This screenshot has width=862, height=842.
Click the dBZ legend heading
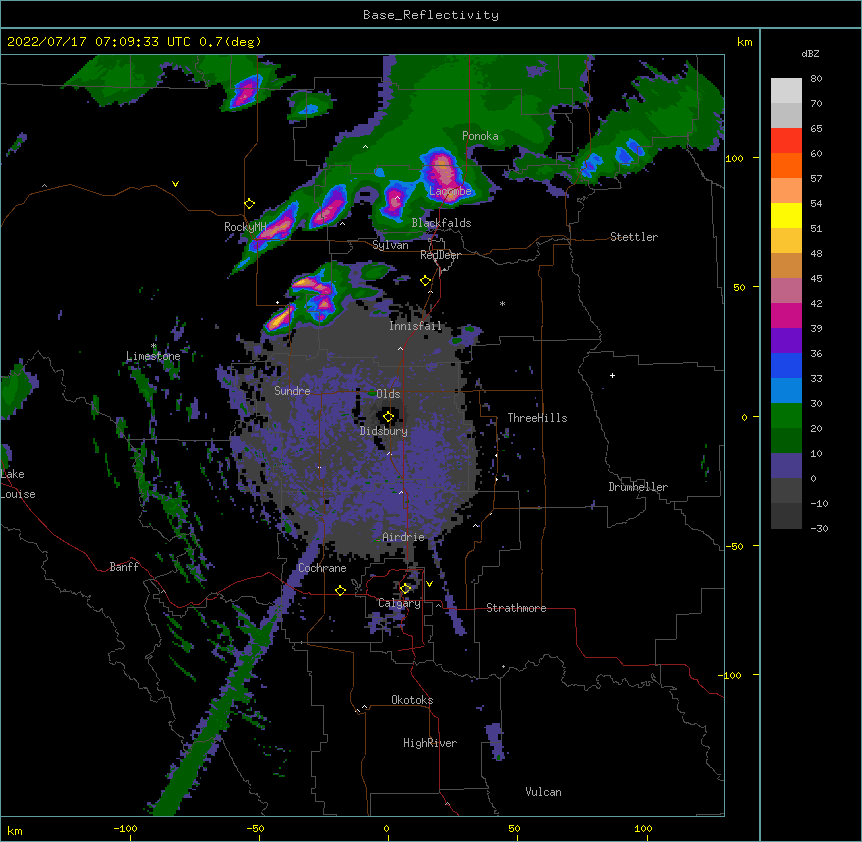(x=810, y=53)
